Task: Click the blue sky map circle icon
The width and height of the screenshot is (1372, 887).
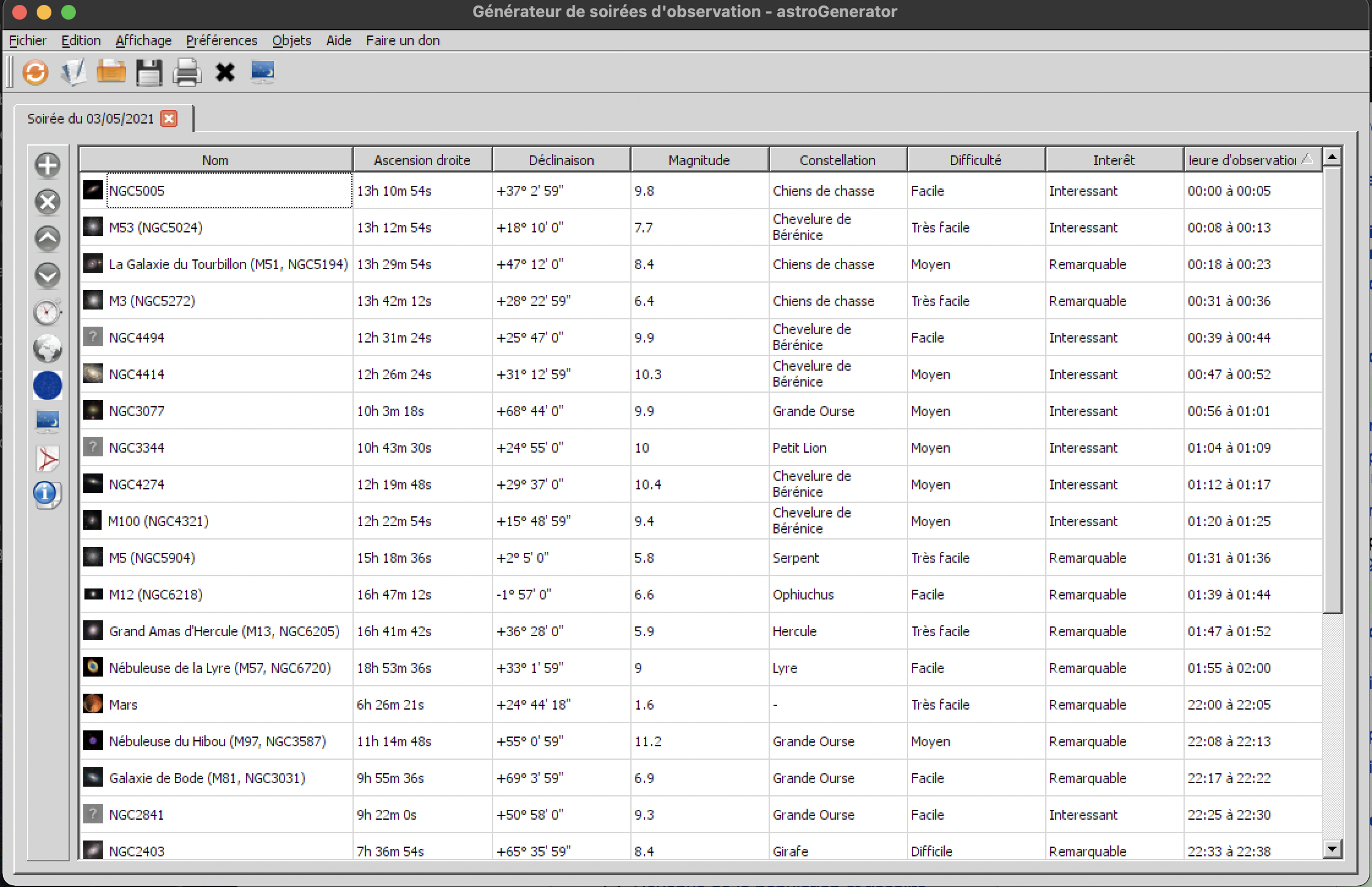Action: tap(48, 385)
